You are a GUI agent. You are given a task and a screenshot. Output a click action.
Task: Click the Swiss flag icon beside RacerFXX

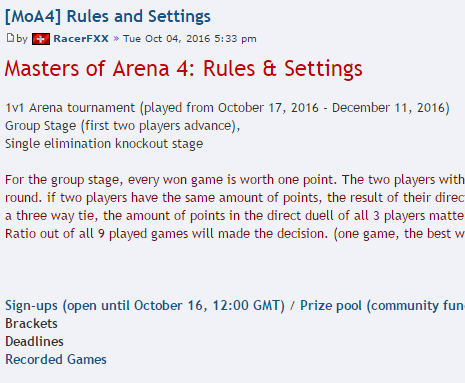point(41,39)
